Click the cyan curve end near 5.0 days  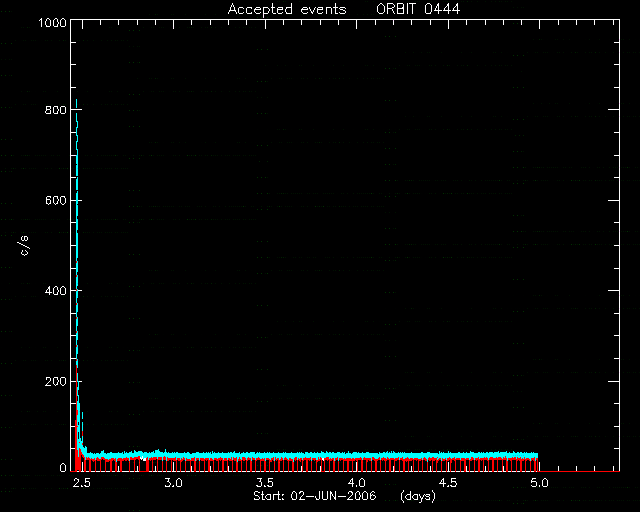click(537, 455)
